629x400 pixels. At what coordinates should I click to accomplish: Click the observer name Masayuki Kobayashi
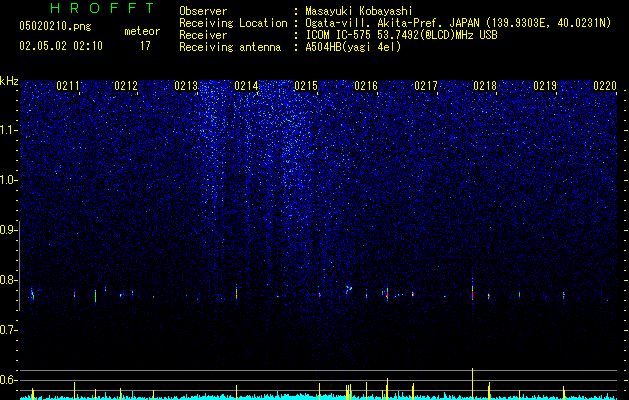point(359,11)
